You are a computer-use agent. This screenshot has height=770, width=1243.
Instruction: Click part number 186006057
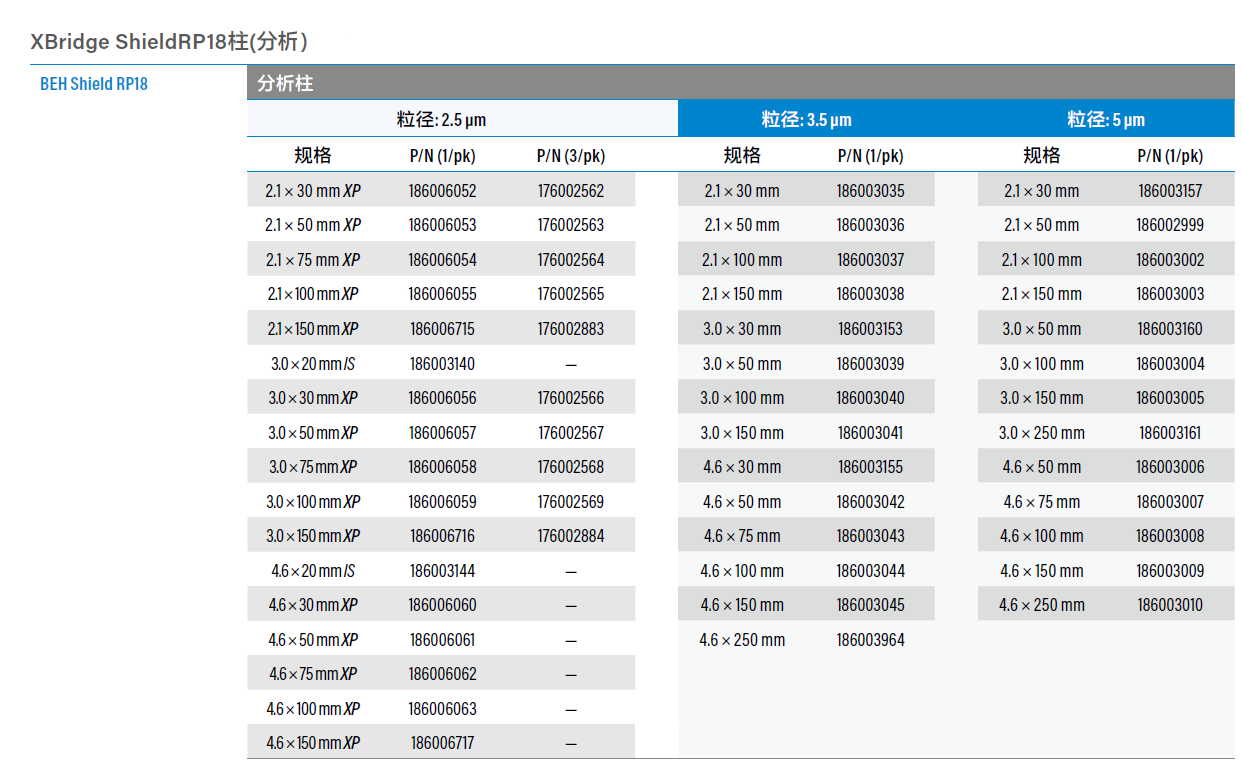click(442, 433)
